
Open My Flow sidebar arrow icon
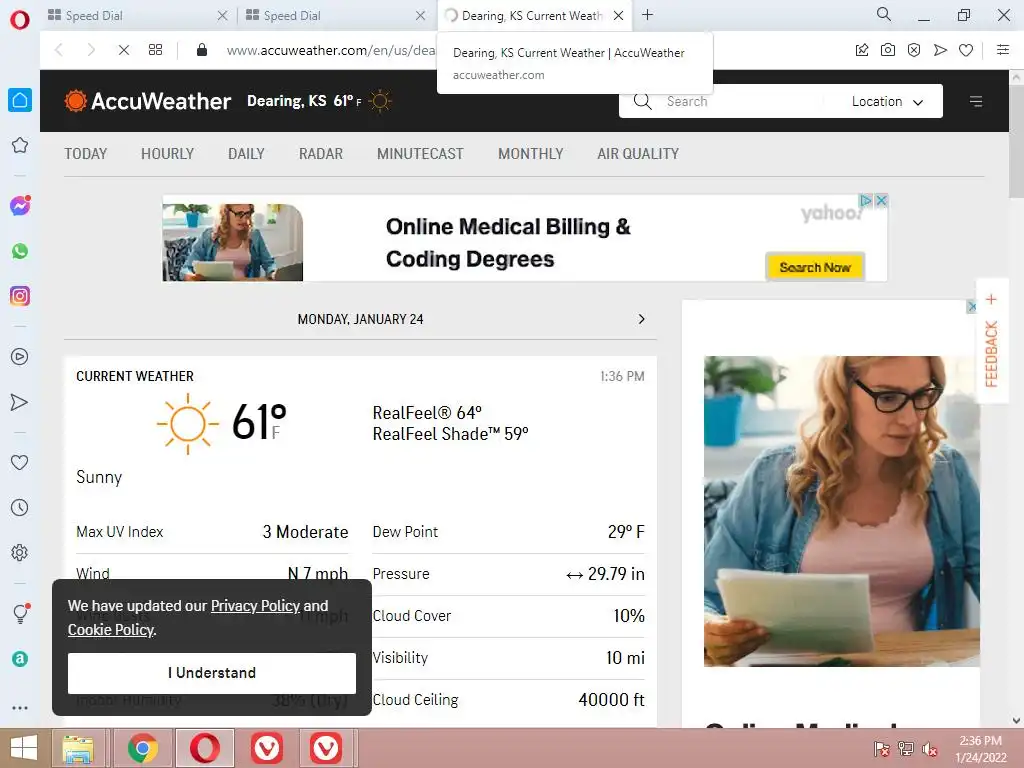coord(20,402)
